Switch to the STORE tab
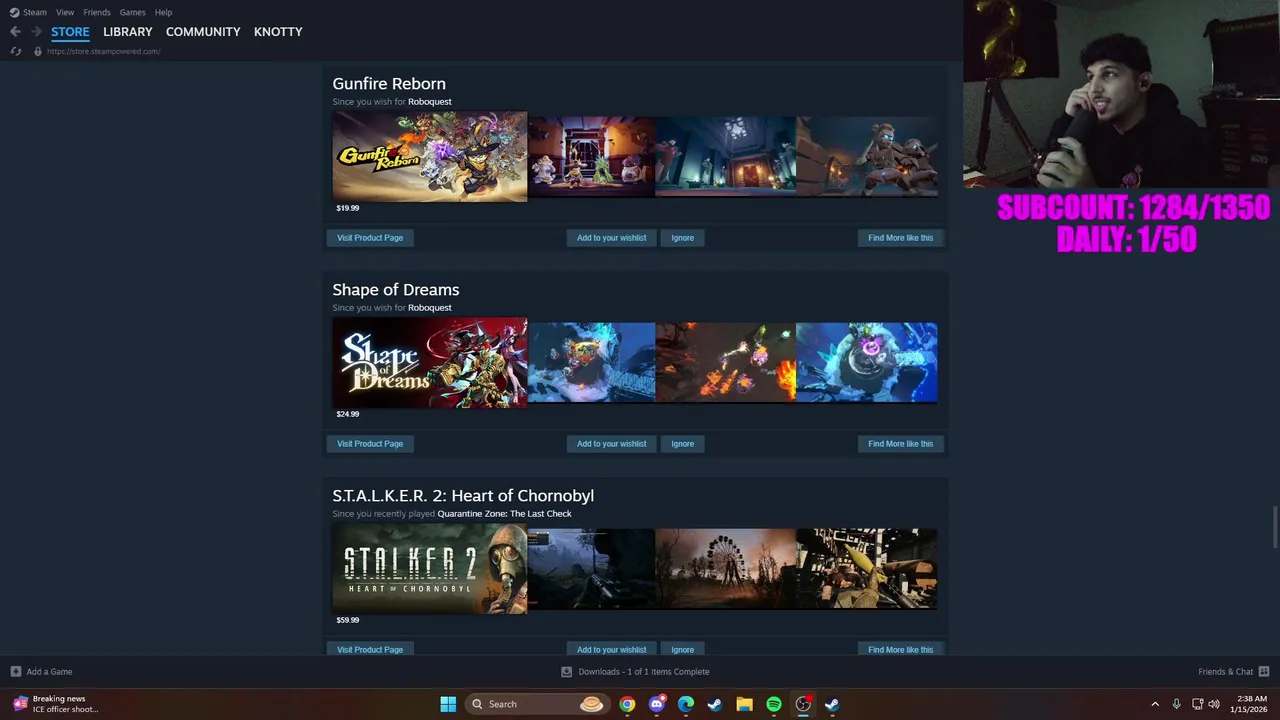1280x720 pixels. [x=70, y=32]
